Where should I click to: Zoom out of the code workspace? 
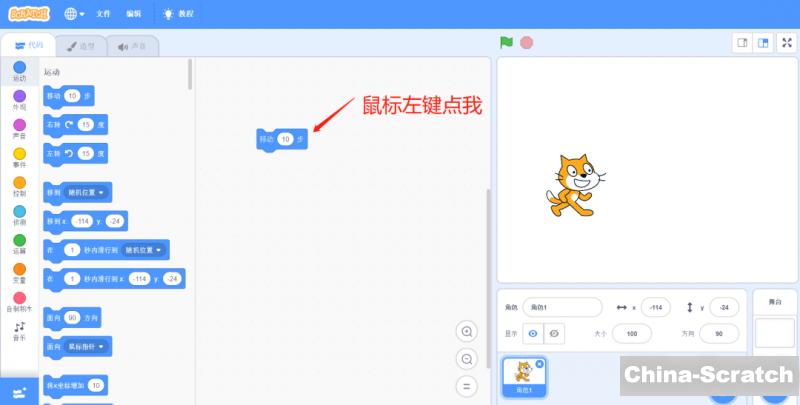(466, 359)
